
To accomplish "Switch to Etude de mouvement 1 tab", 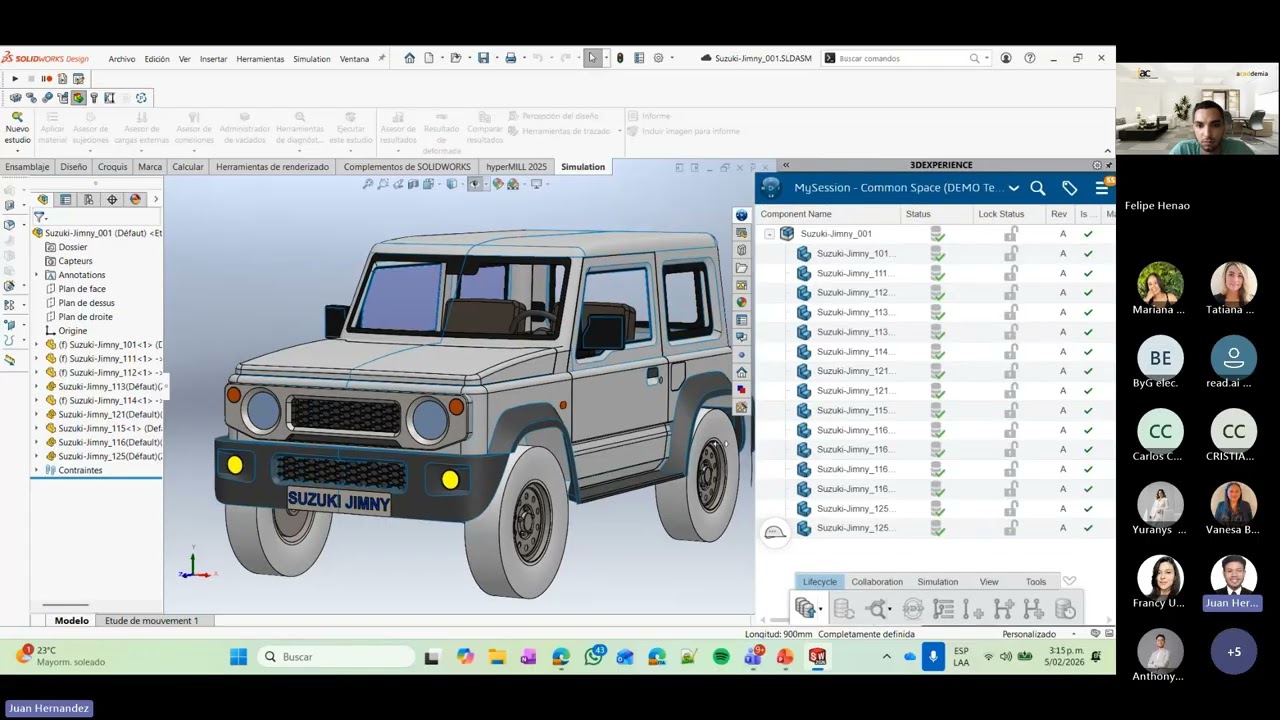I will [152, 621].
